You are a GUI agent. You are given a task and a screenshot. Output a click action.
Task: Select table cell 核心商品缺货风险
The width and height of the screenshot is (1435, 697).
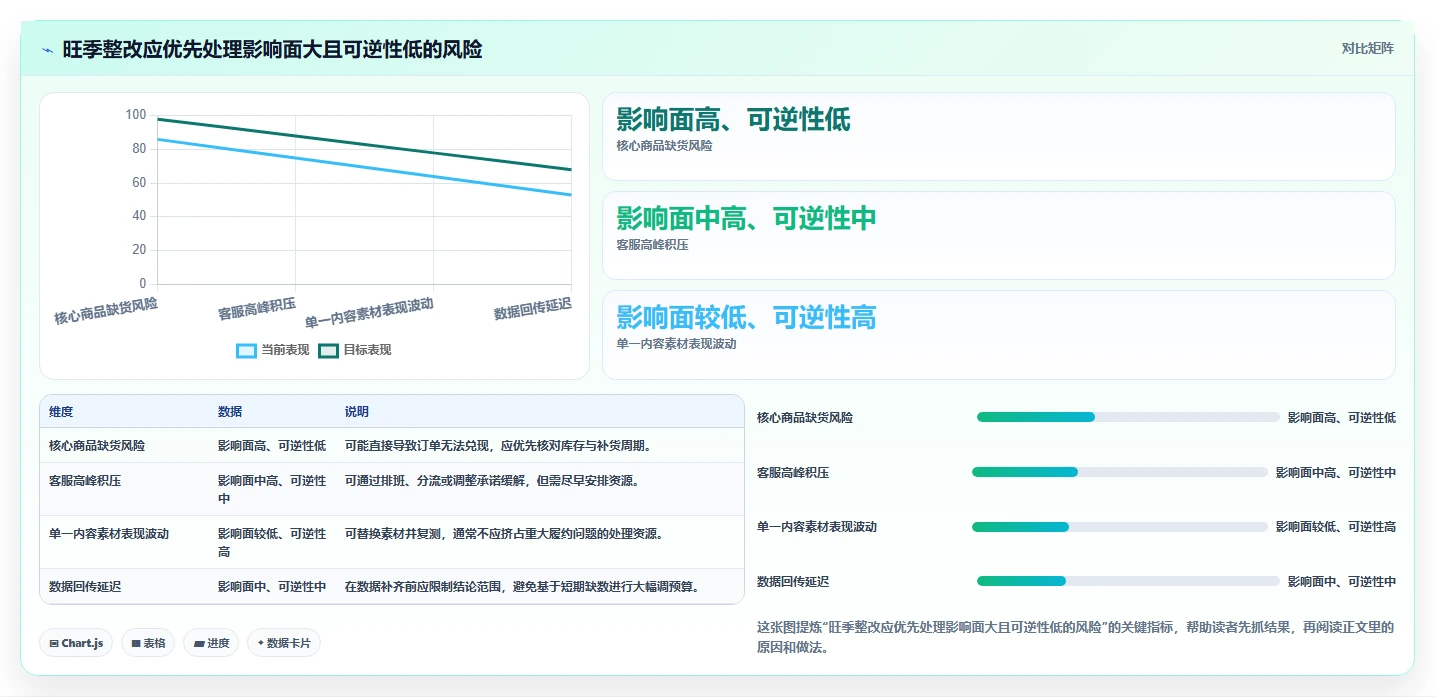pos(97,446)
